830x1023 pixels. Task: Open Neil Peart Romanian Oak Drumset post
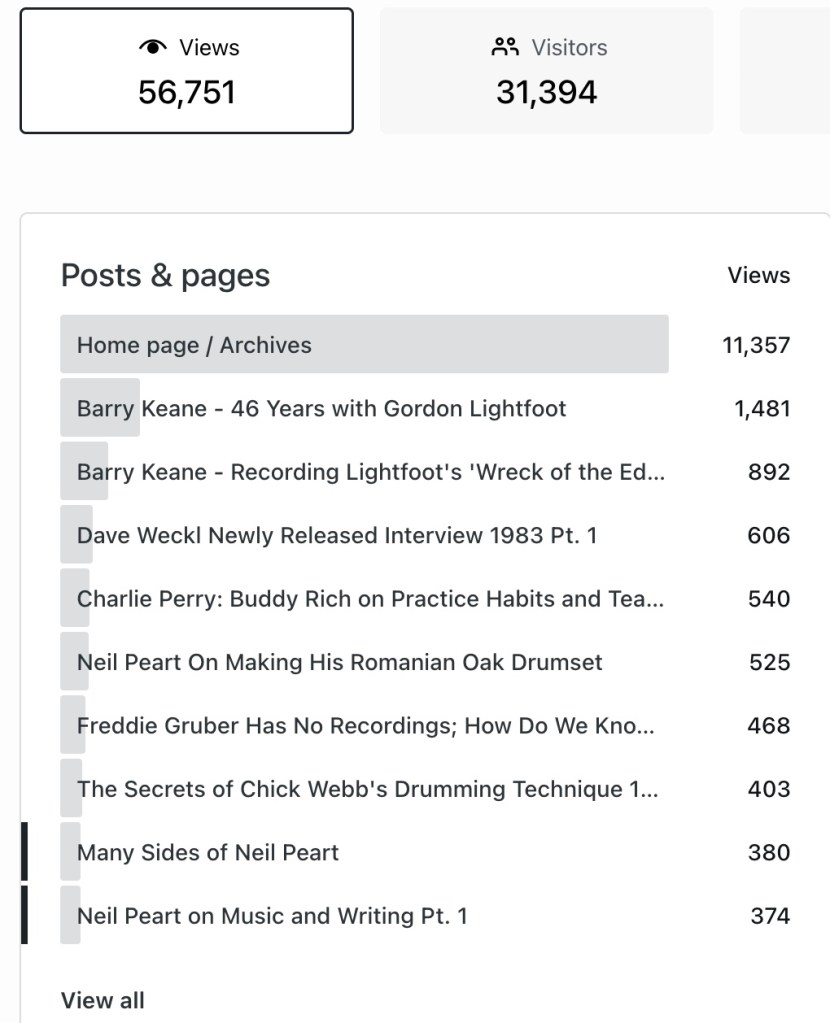(339, 662)
